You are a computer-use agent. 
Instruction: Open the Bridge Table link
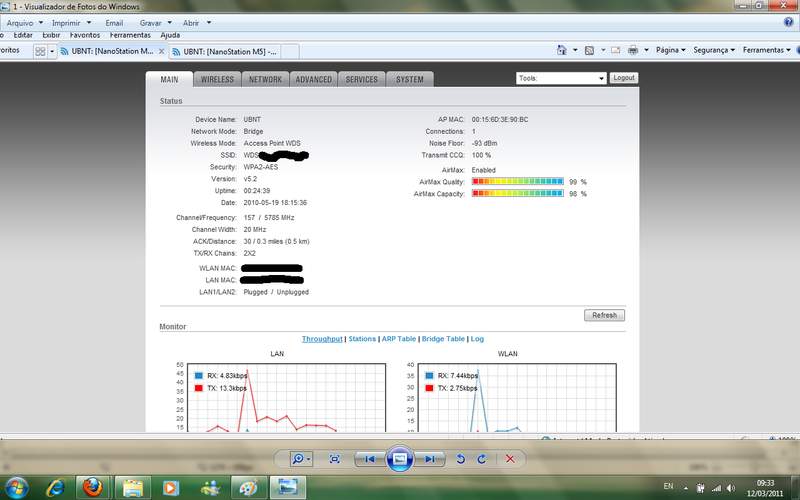pos(443,339)
